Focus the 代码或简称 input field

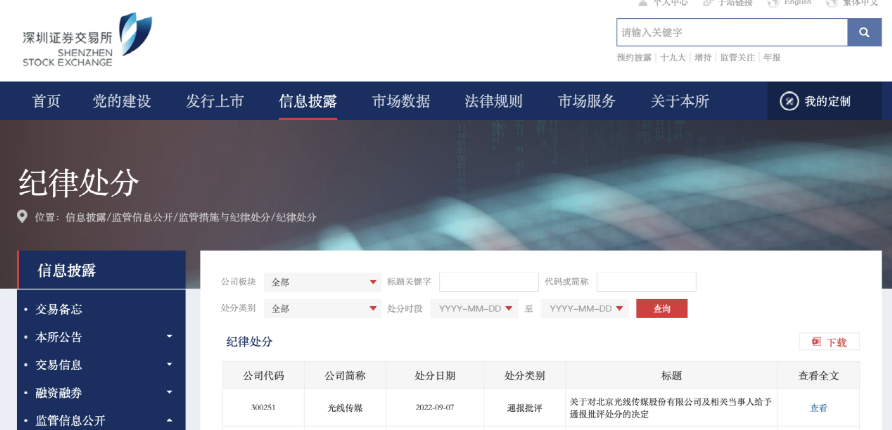[x=646, y=282]
